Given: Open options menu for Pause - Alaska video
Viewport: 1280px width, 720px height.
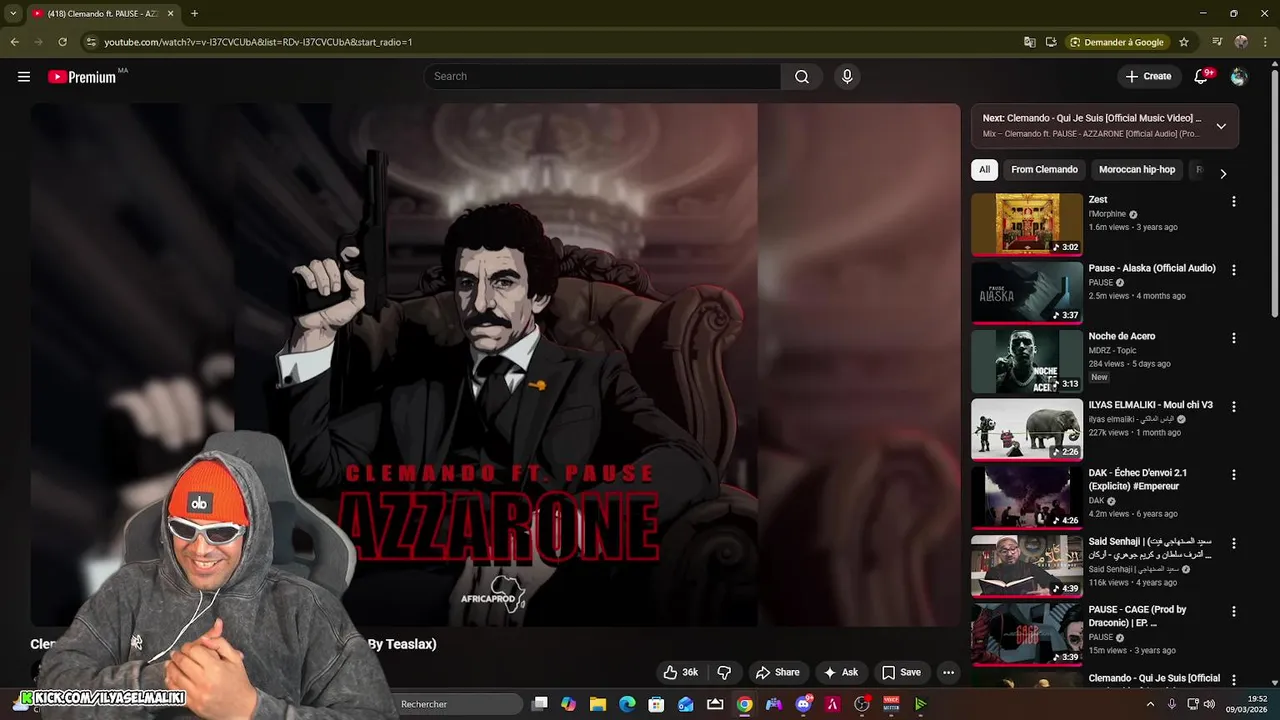Looking at the screenshot, I should point(1233,270).
